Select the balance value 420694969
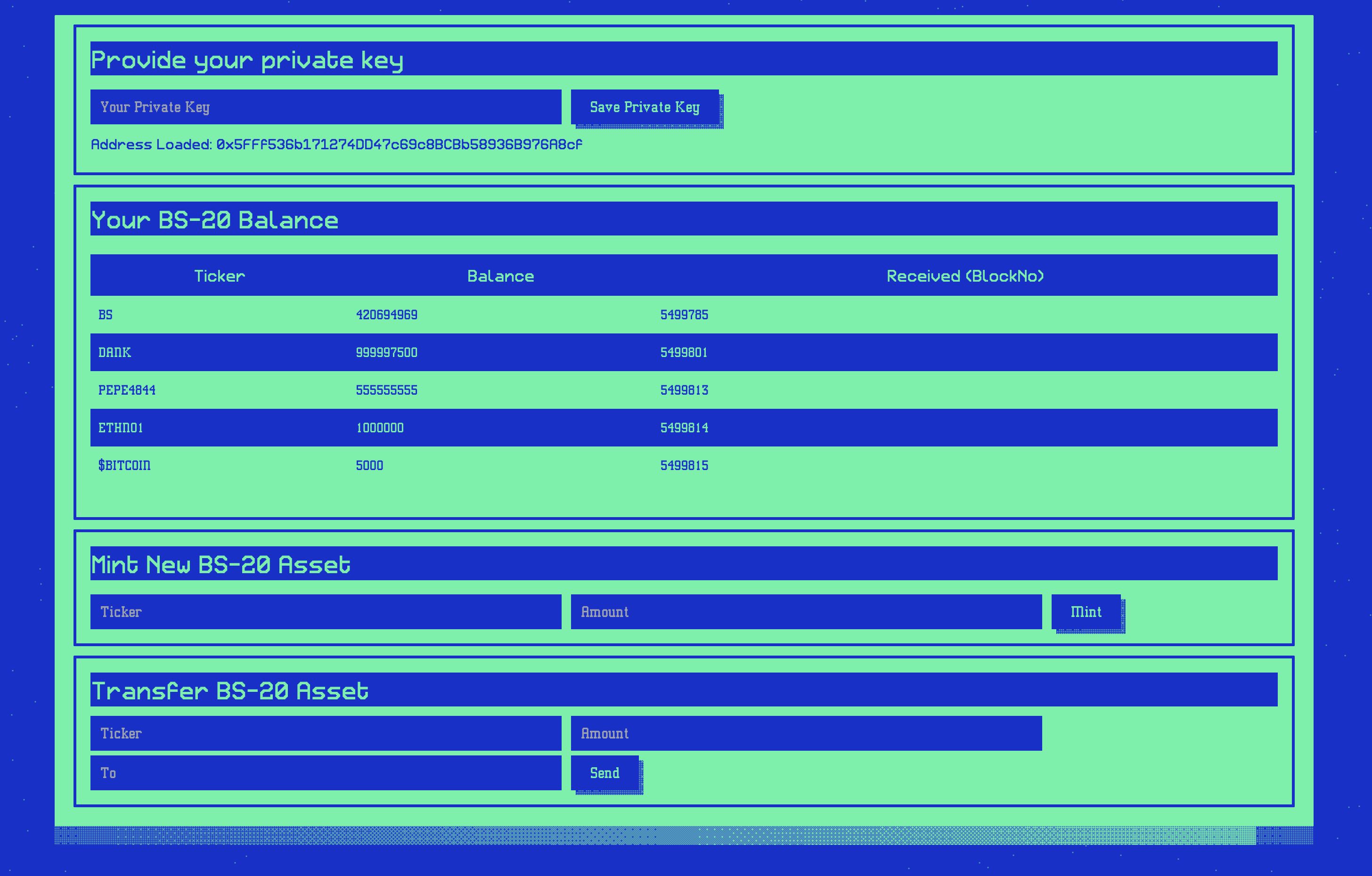This screenshot has height=876, width=1372. pyautogui.click(x=386, y=315)
